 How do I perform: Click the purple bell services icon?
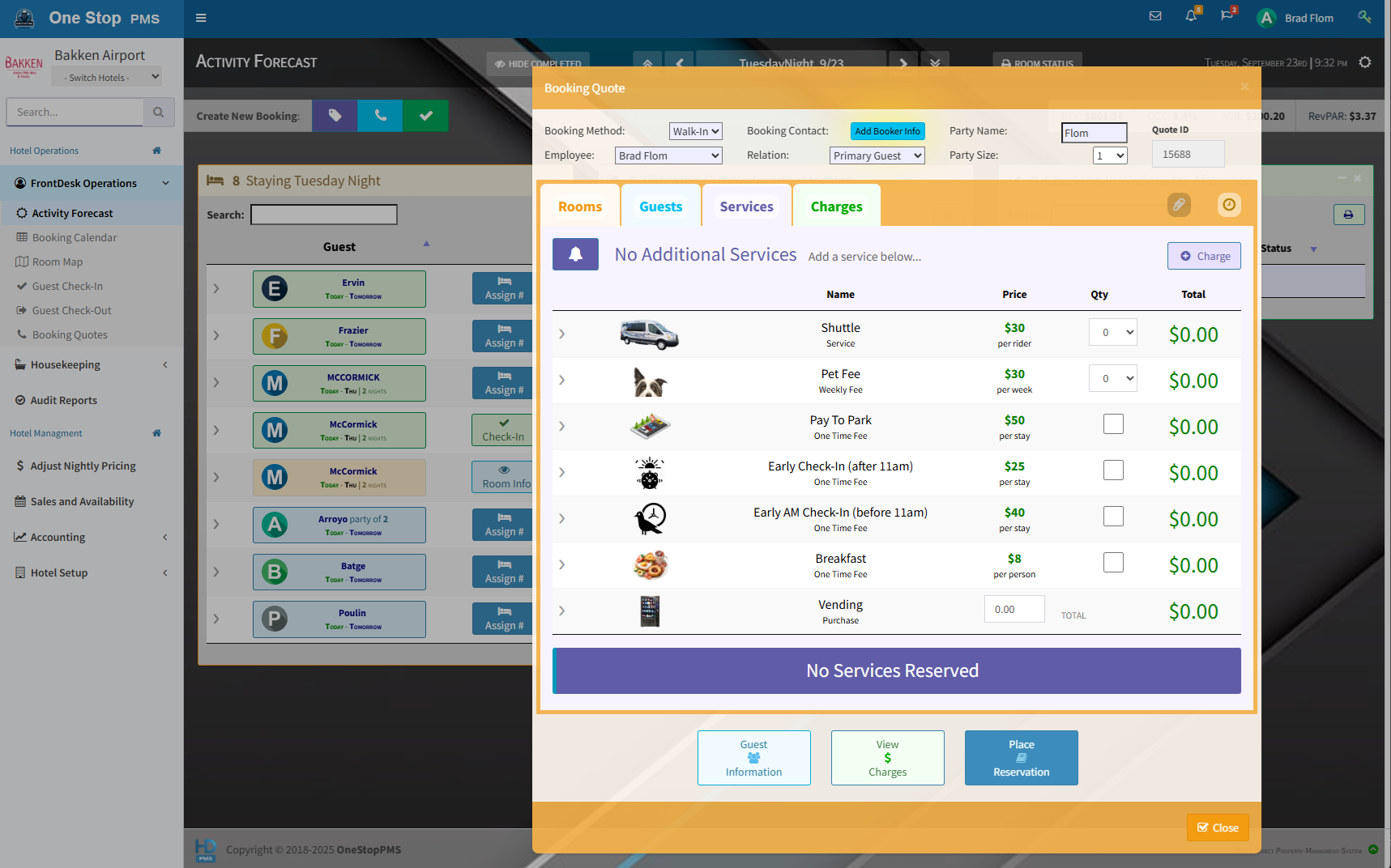point(575,254)
